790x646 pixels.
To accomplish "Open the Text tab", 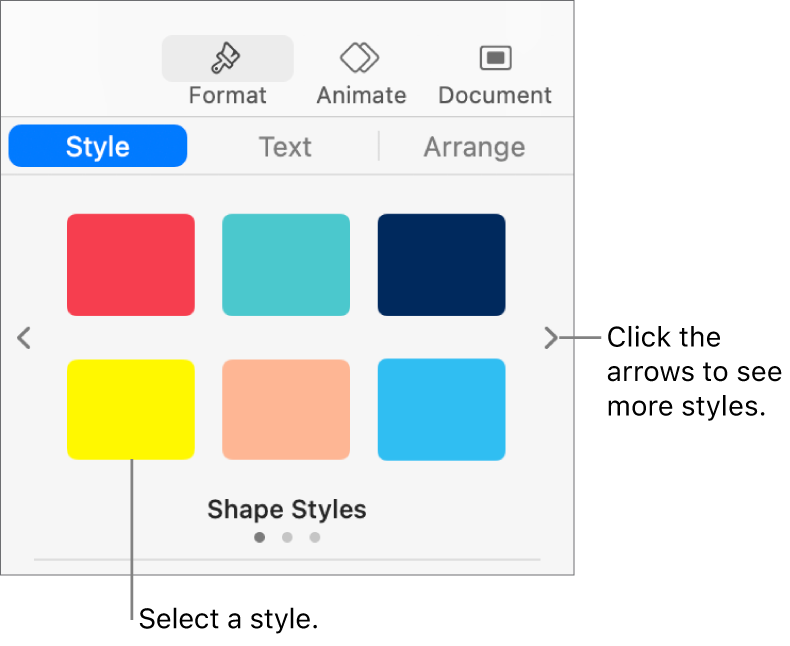I will [285, 146].
